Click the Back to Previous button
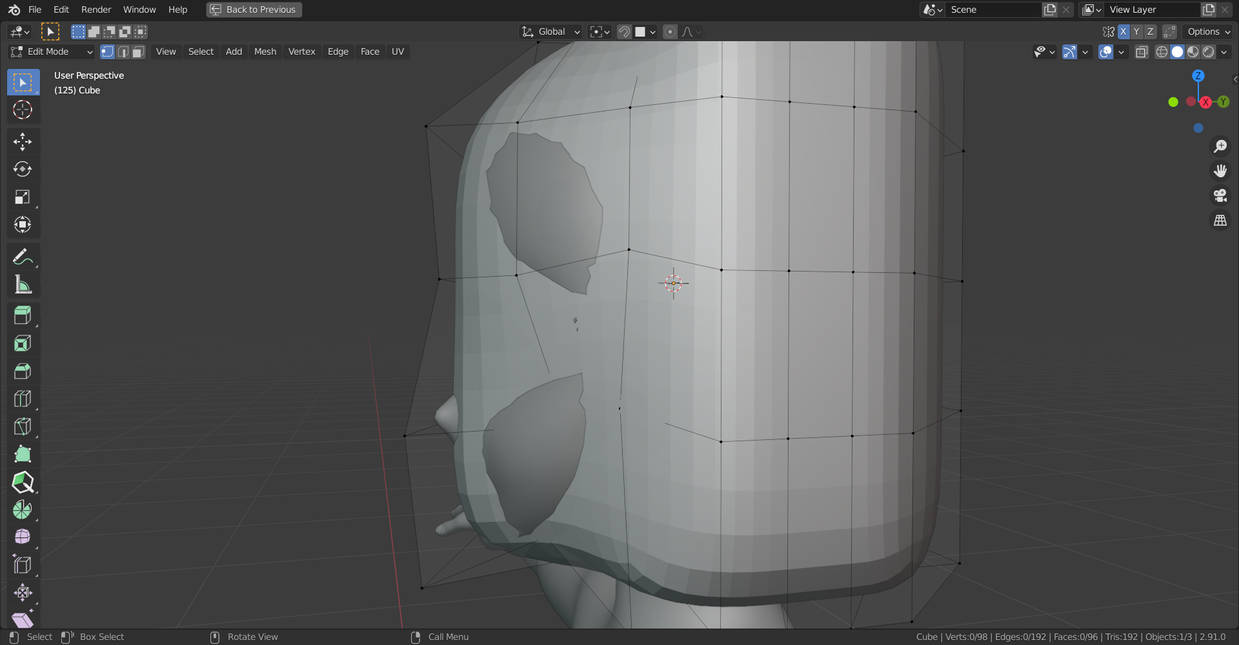The width and height of the screenshot is (1239, 645). click(x=254, y=10)
